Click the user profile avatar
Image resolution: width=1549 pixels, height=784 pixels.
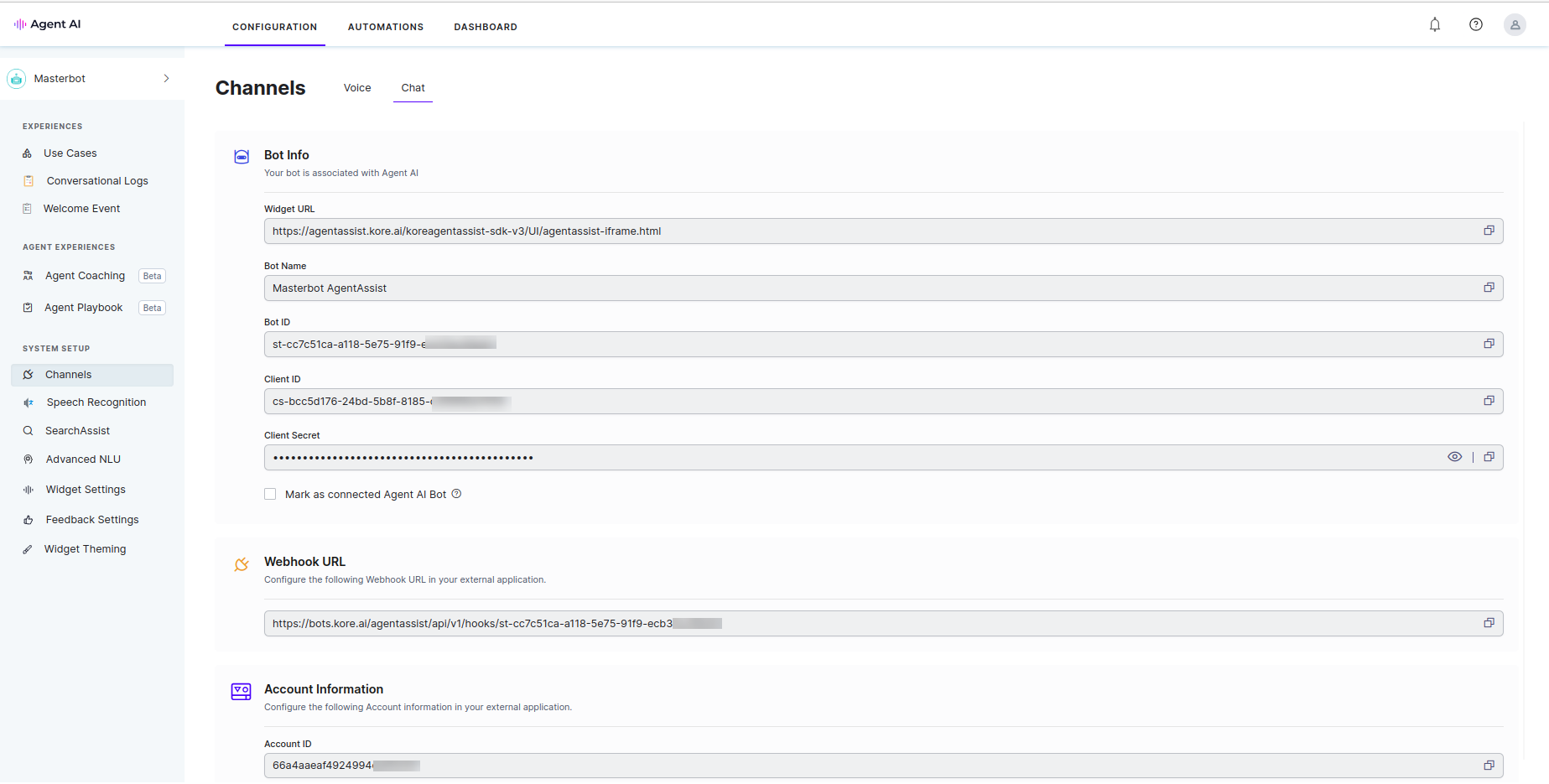pyautogui.click(x=1515, y=25)
